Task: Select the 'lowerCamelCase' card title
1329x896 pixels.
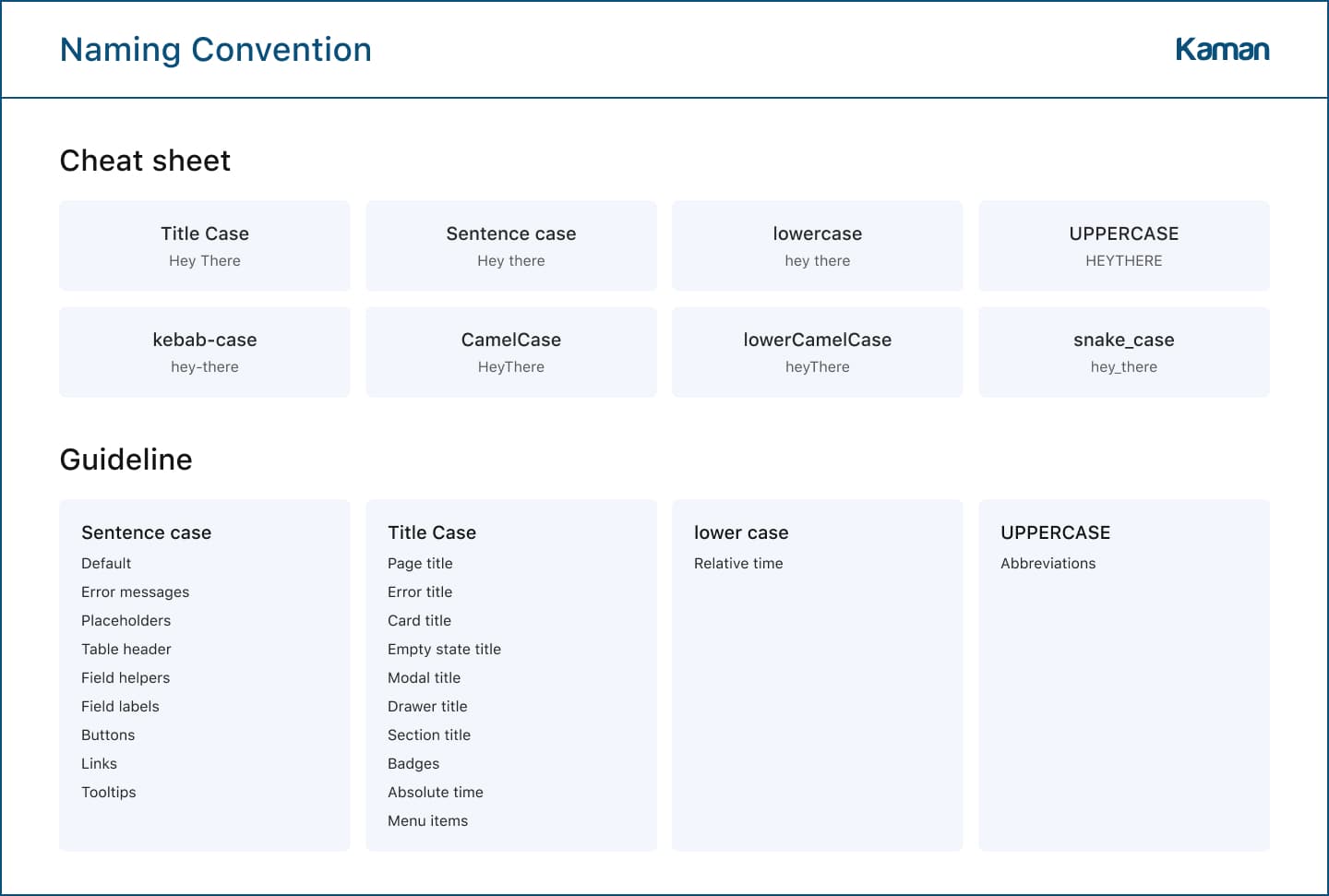Action: tap(818, 340)
